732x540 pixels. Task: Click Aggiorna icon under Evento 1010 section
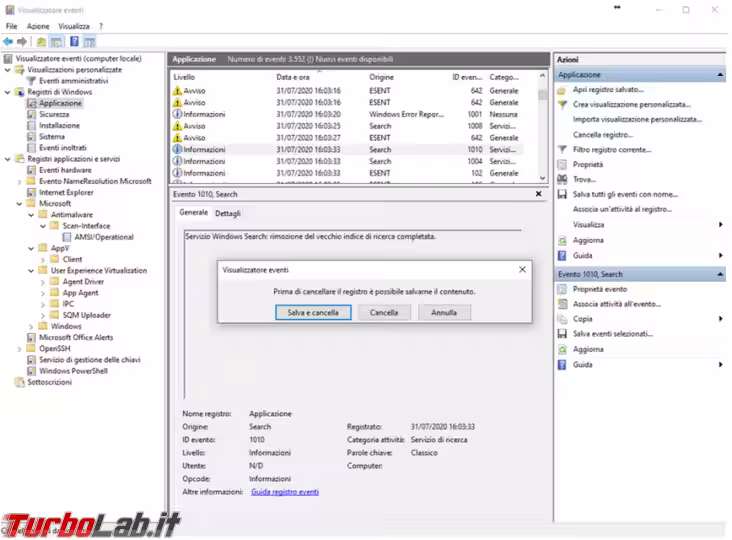[562, 350]
